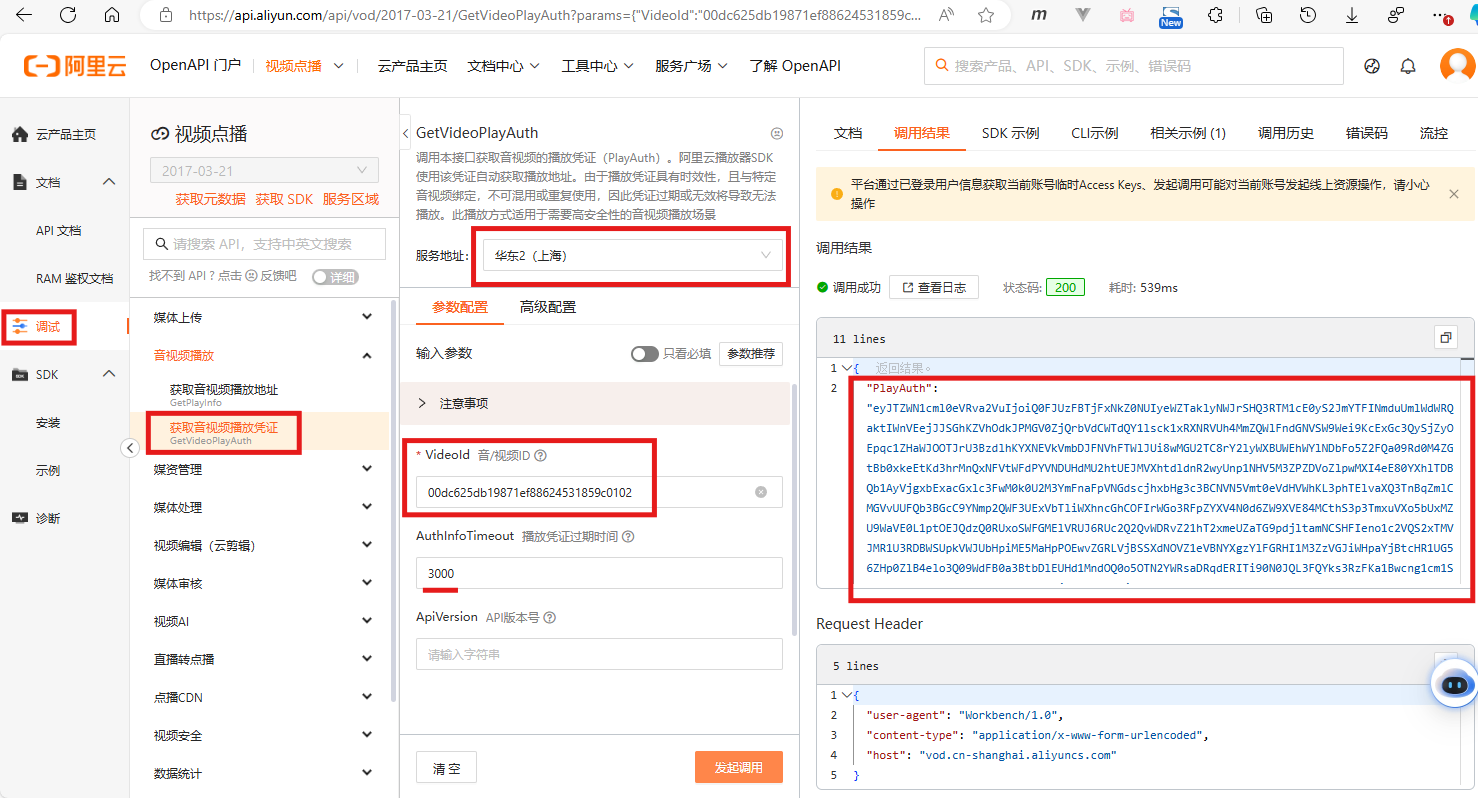Viewport: 1478px width, 798px height.
Task: Click the help icon beside VideoId label
Action: 541,455
